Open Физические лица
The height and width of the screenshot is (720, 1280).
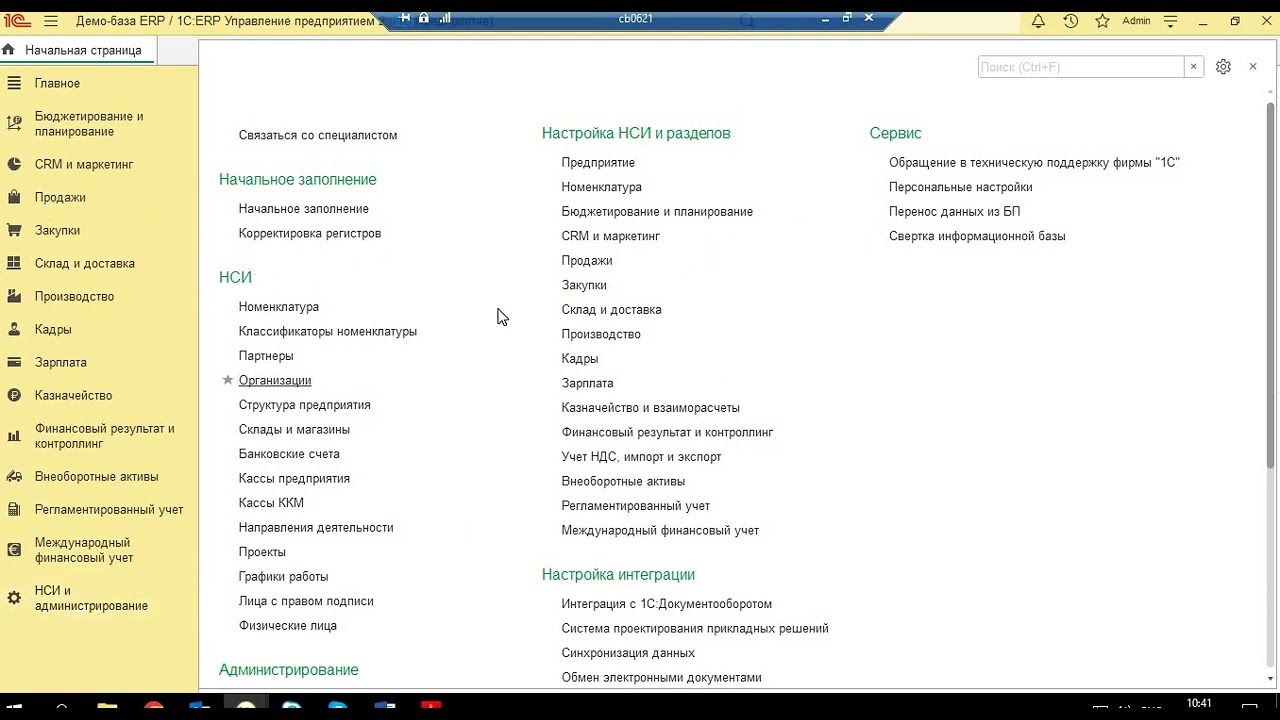click(x=288, y=626)
